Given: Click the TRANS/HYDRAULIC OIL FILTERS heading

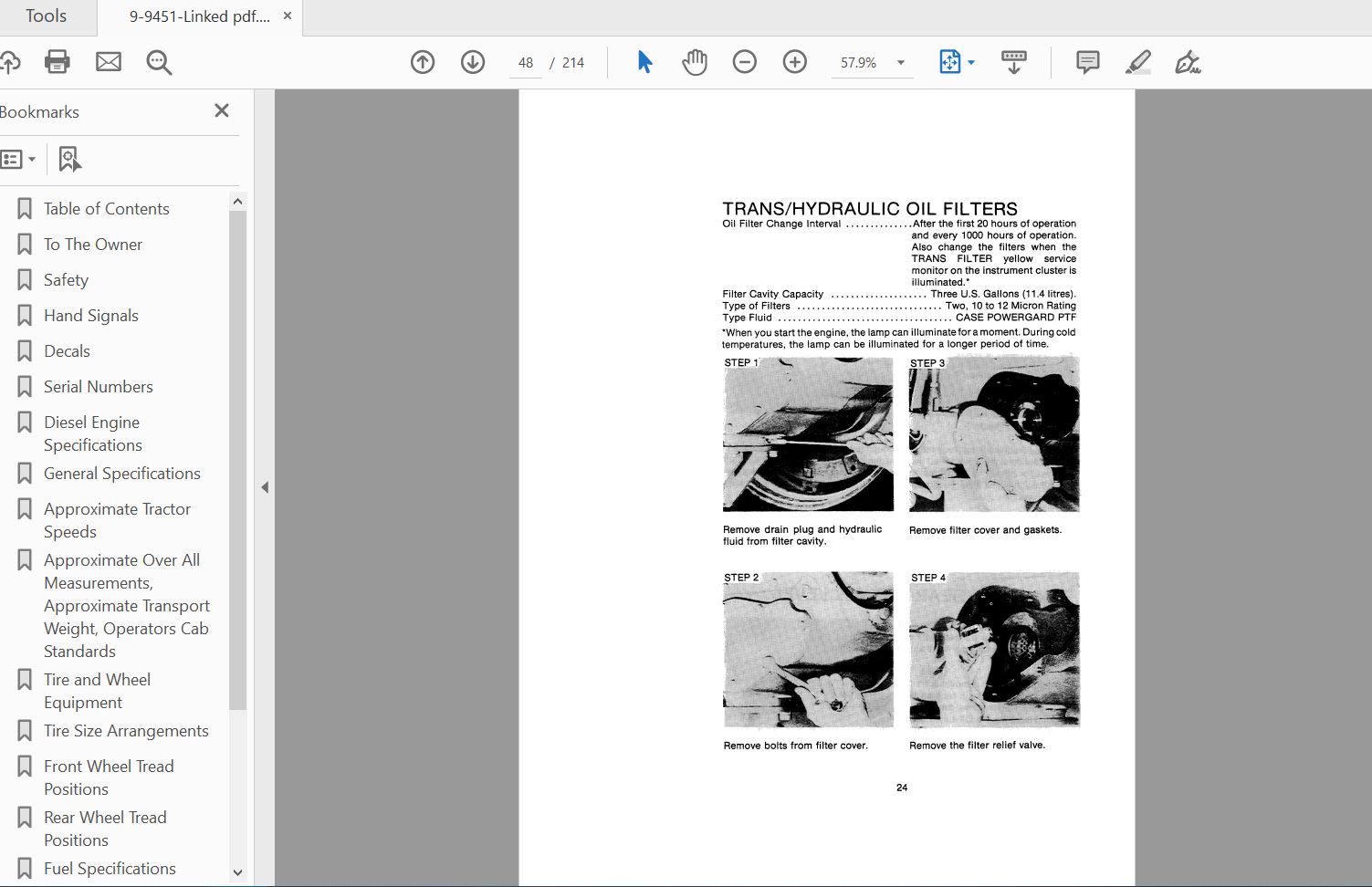Looking at the screenshot, I should click(870, 209).
